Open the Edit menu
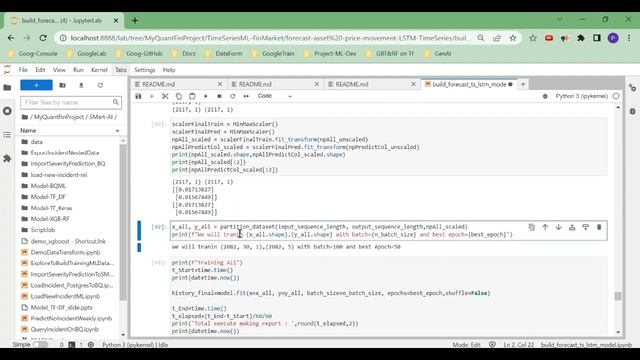 (40, 70)
